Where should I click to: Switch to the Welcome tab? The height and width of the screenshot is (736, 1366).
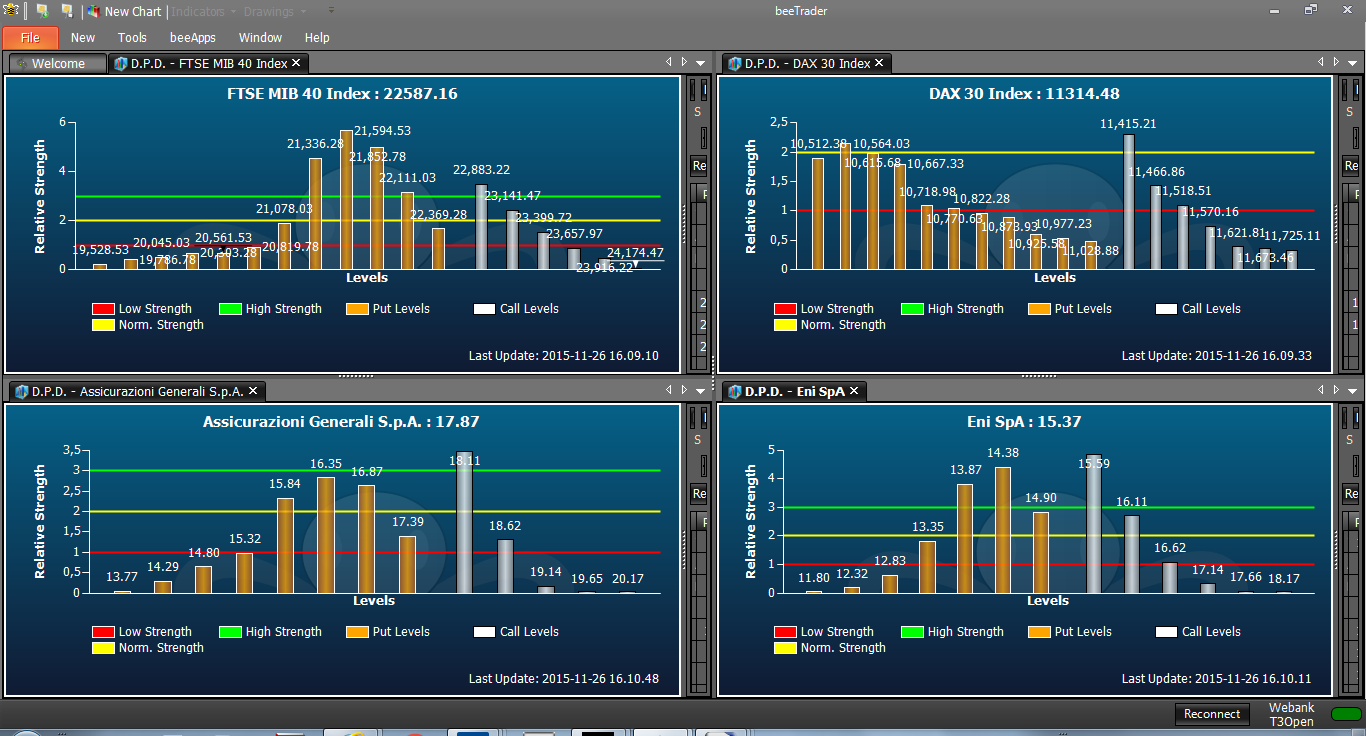click(58, 63)
